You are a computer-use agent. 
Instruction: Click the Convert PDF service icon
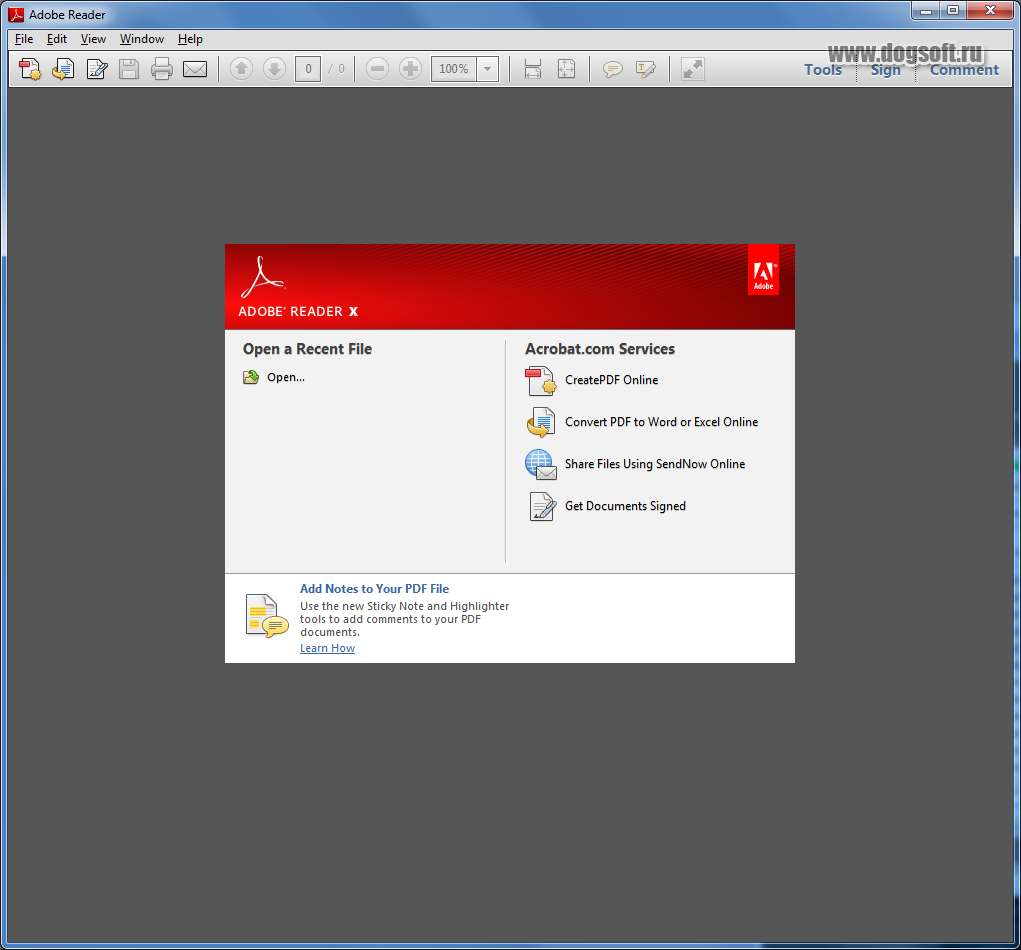540,423
